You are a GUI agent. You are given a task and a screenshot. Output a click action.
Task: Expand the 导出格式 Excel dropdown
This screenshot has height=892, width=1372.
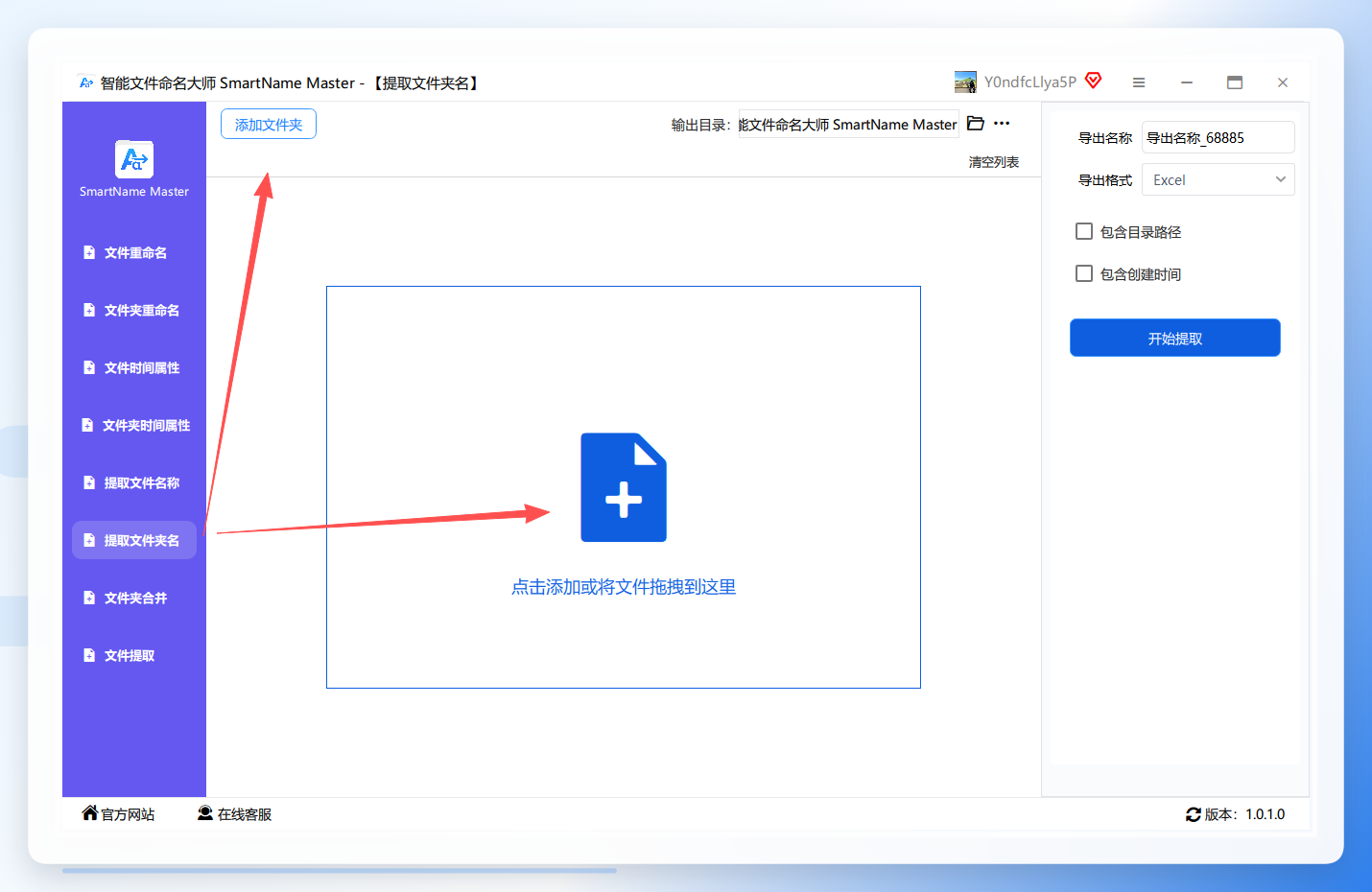tap(1218, 179)
